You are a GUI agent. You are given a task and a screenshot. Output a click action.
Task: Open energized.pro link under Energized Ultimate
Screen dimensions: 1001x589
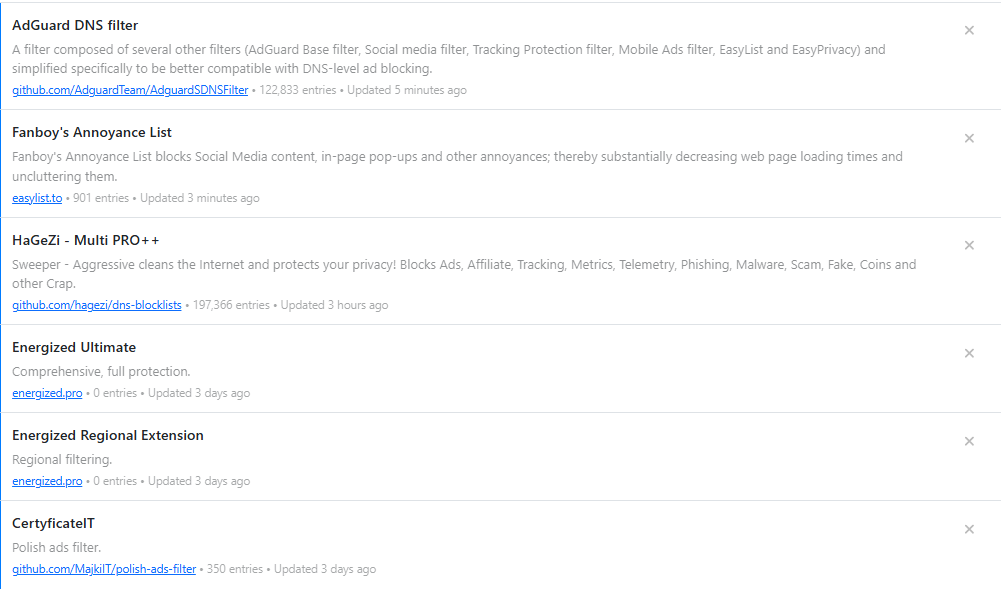(47, 393)
